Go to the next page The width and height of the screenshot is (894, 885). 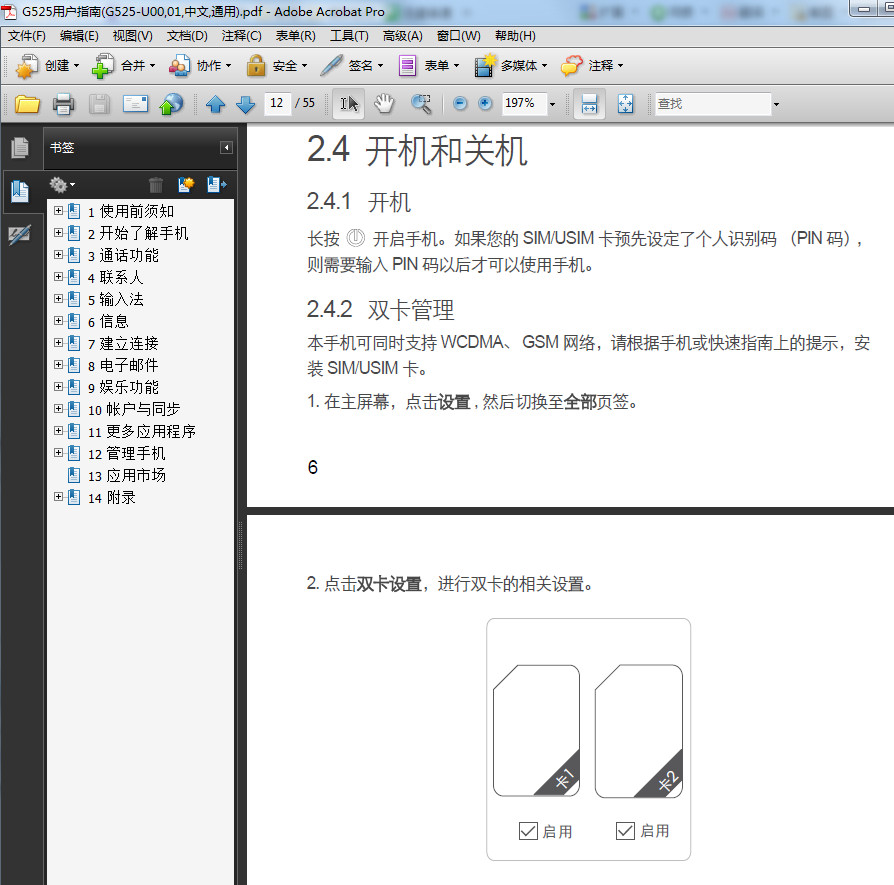click(245, 103)
